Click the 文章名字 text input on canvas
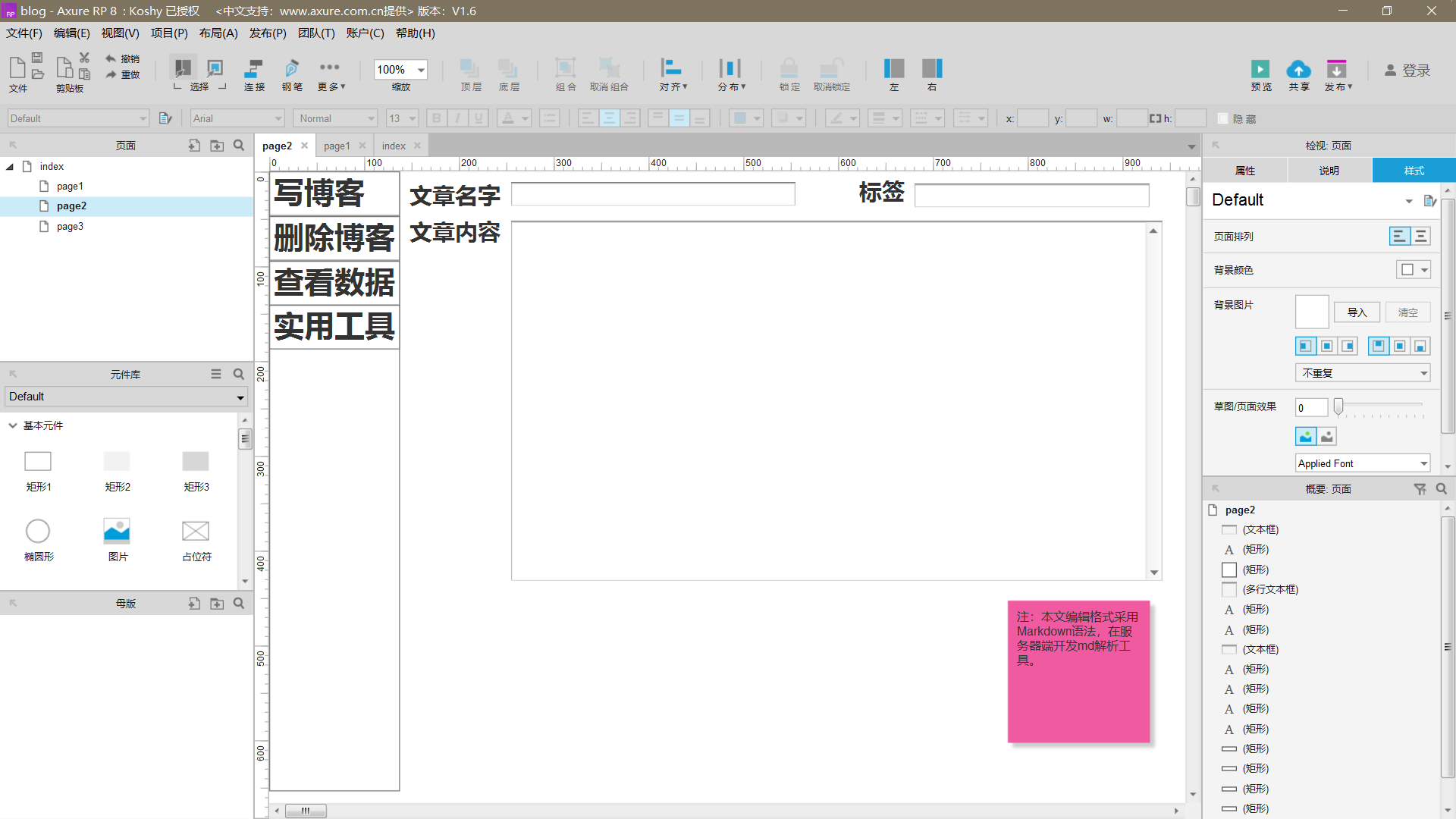The width and height of the screenshot is (1456, 819). click(x=653, y=194)
